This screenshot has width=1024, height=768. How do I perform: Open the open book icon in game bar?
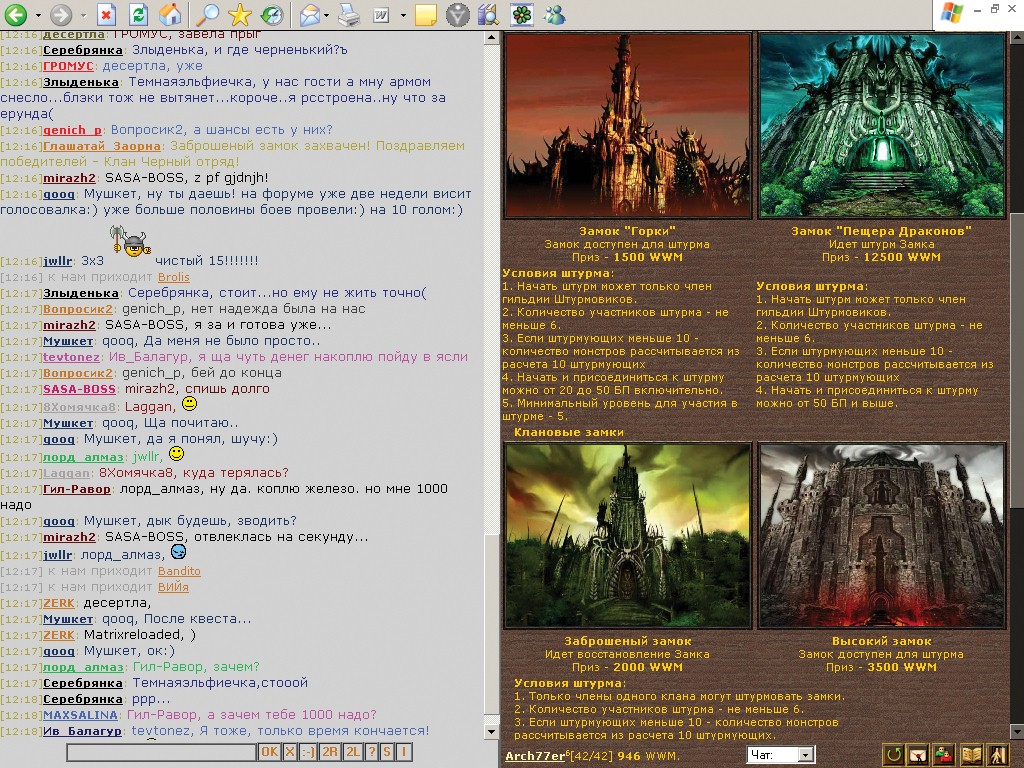coord(971,755)
